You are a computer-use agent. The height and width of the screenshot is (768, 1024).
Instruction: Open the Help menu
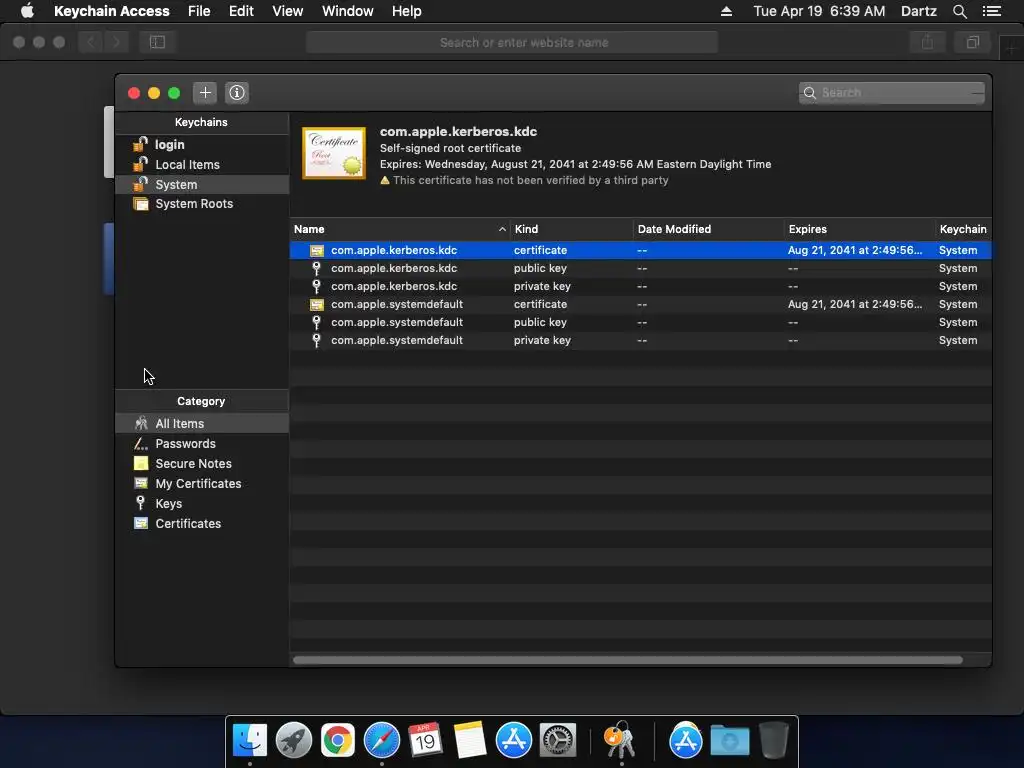(406, 11)
